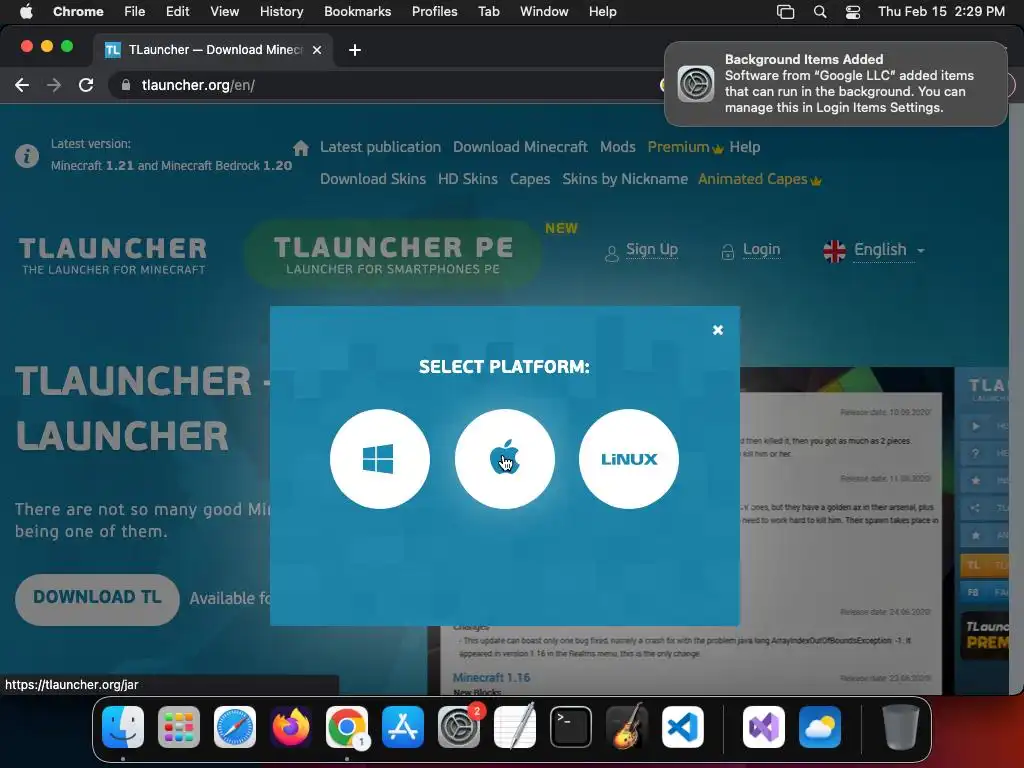Open App Store from the Dock
The width and height of the screenshot is (1024, 768).
click(402, 726)
